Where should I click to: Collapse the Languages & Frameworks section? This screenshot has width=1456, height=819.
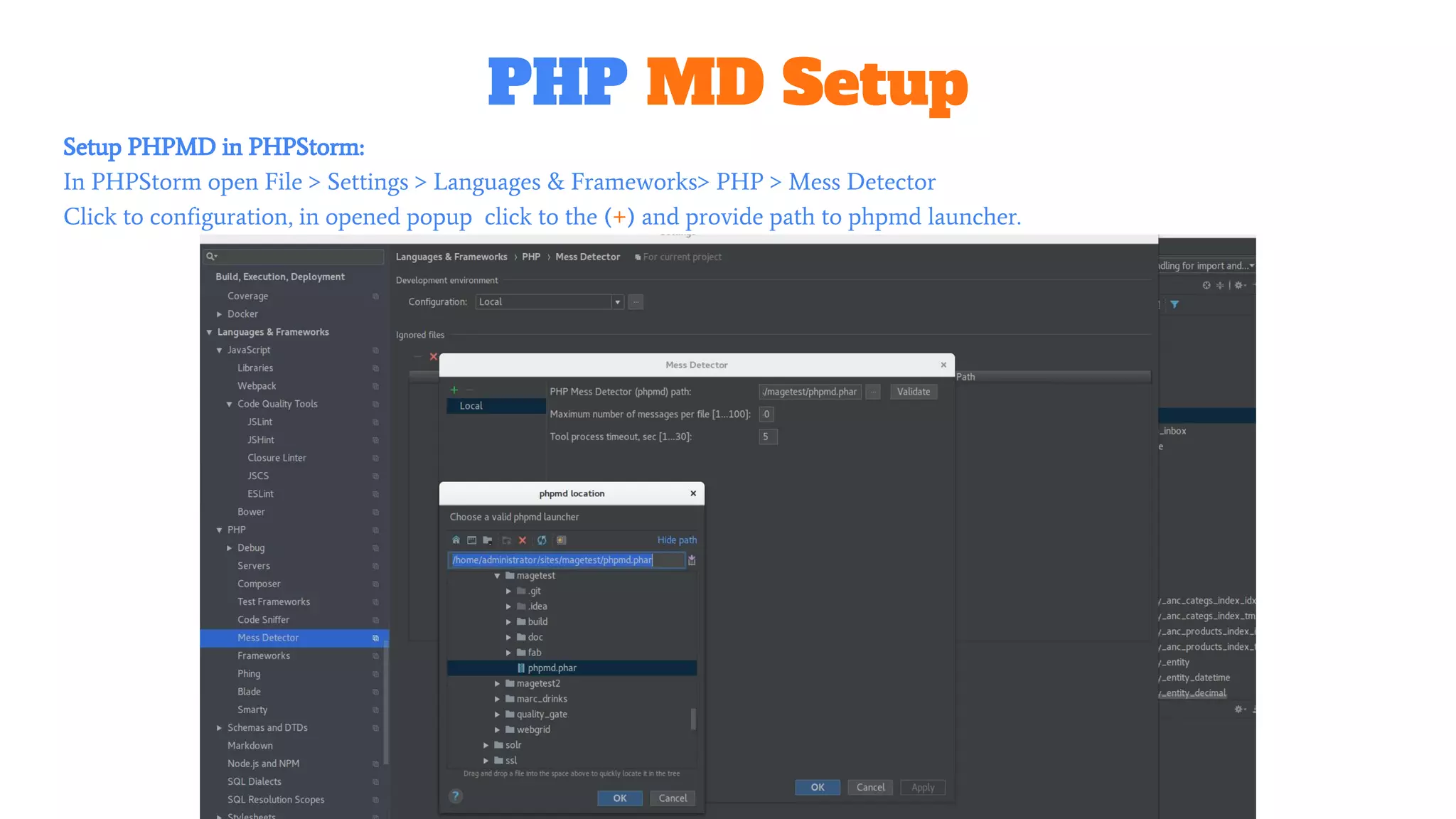(210, 332)
